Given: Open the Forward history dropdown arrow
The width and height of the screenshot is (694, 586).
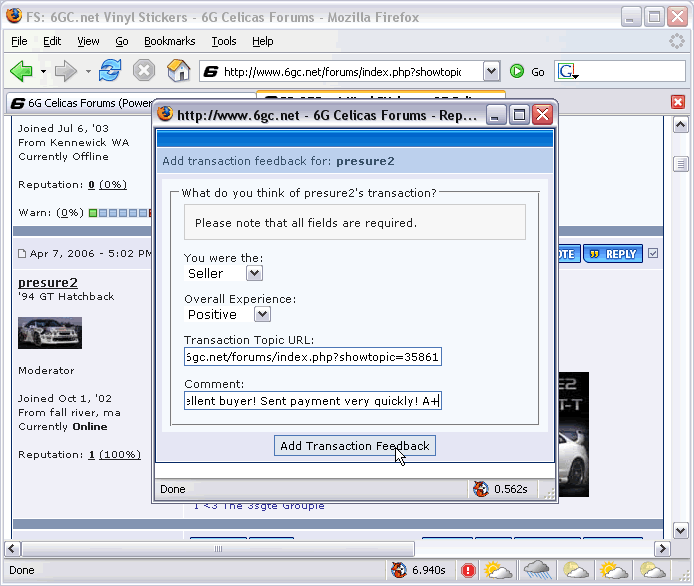Looking at the screenshot, I should coord(88,71).
